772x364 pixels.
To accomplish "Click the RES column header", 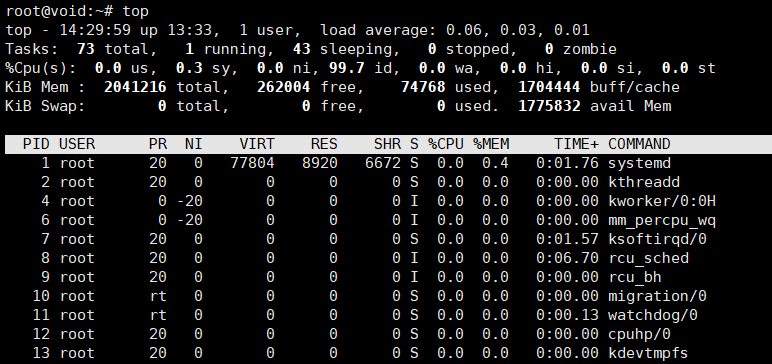I will point(324,144).
